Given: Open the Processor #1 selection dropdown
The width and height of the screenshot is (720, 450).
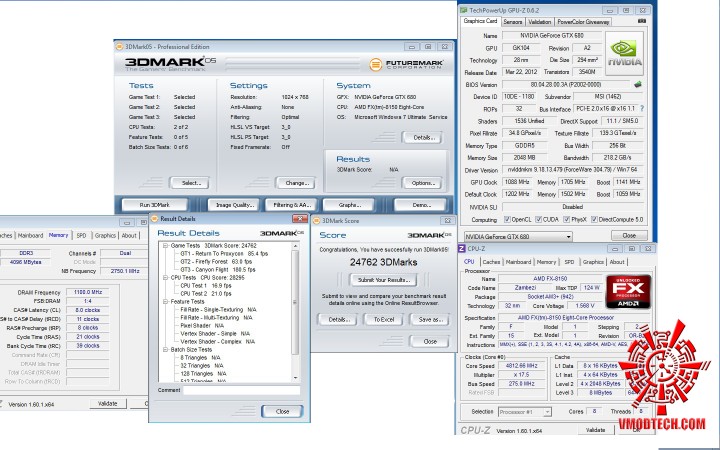Looking at the screenshot, I should pyautogui.click(x=525, y=412).
